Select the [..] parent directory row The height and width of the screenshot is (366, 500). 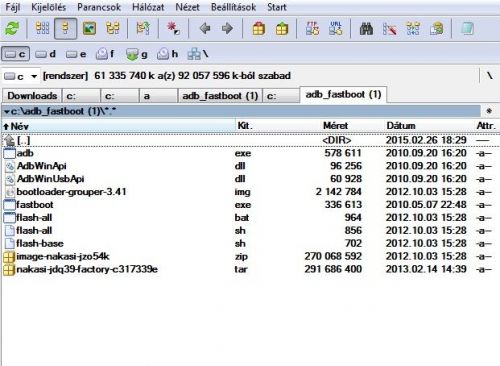(250, 140)
